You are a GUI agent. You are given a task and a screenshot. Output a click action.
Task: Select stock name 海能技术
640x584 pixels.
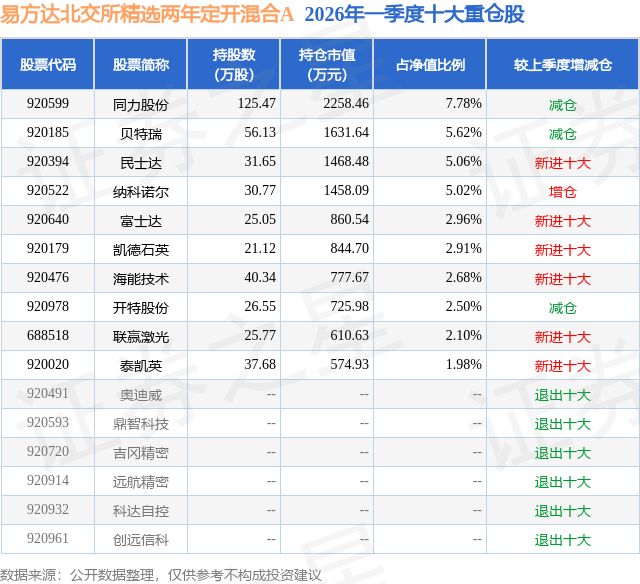point(141,279)
